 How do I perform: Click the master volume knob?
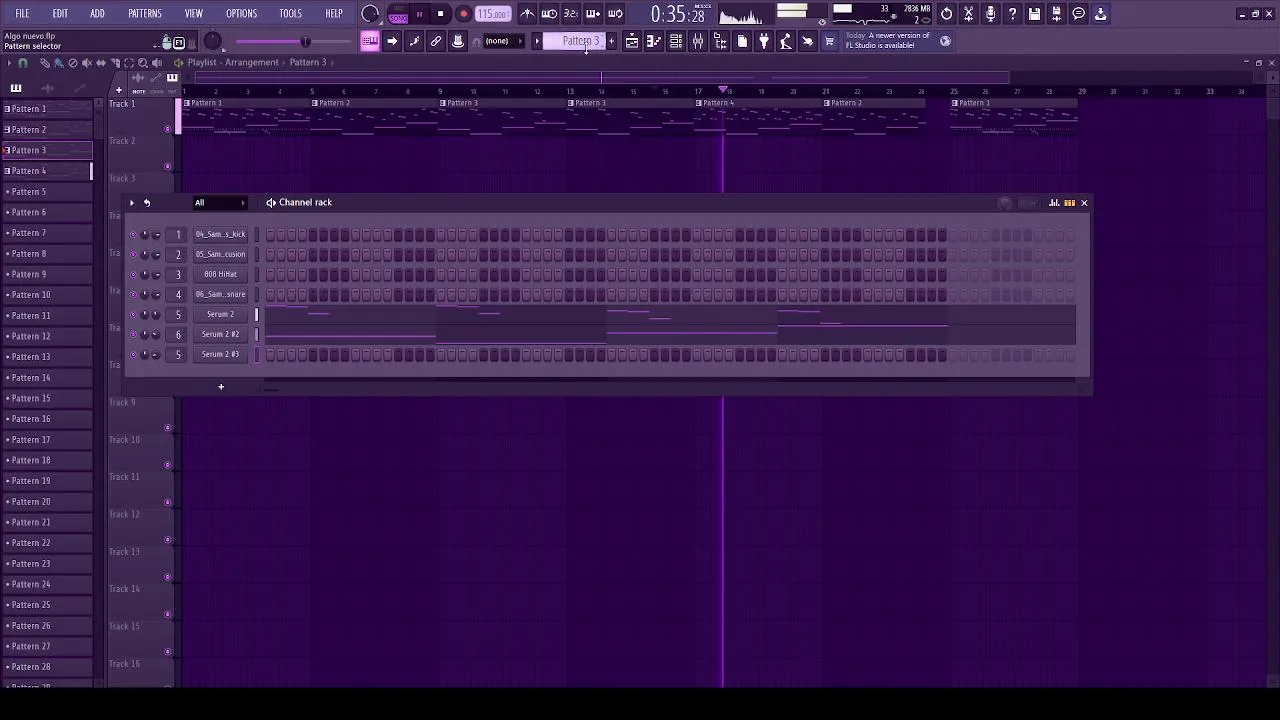[x=212, y=41]
